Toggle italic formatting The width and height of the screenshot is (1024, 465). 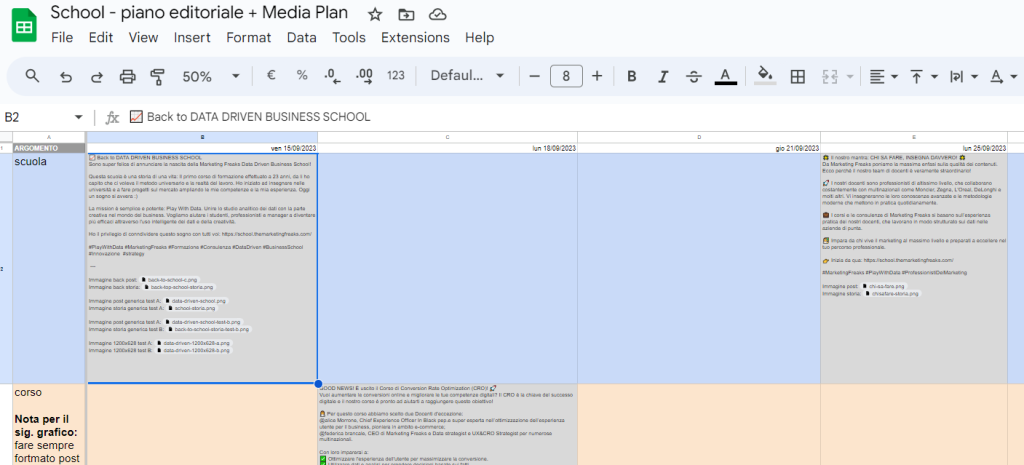663,76
